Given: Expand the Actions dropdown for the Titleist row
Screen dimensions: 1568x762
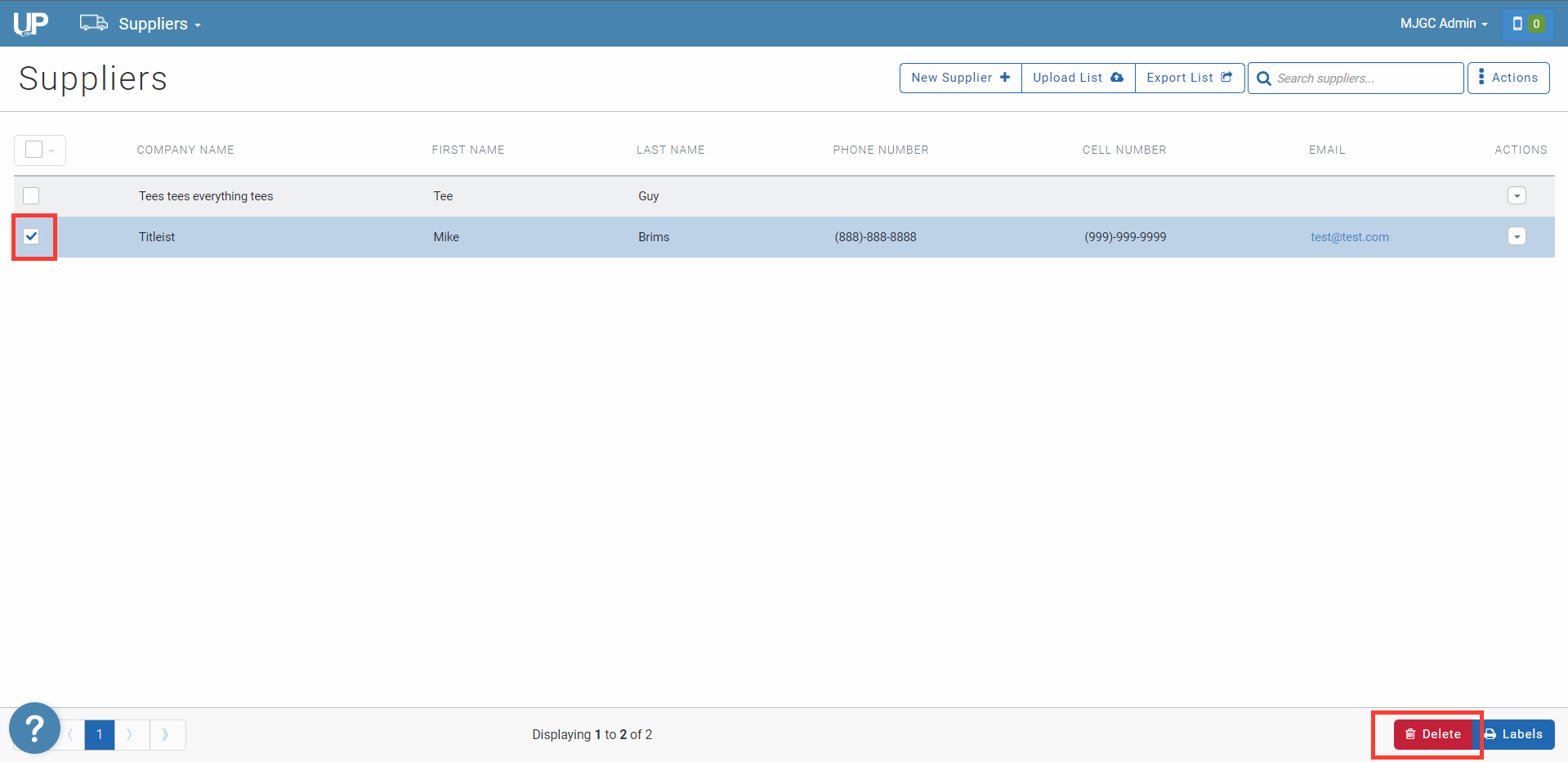Looking at the screenshot, I should (x=1517, y=236).
